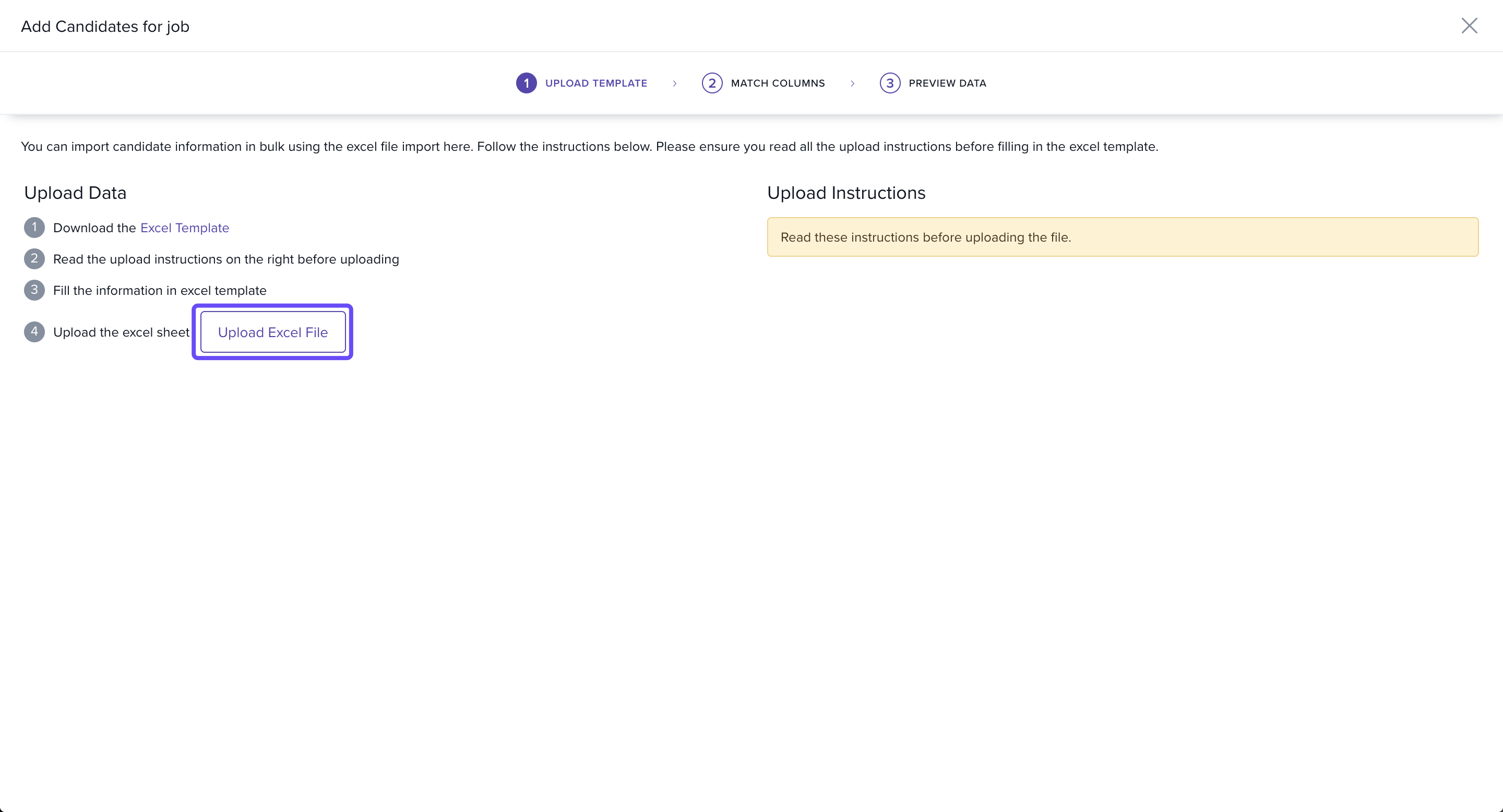Click the yellow instructions notice banner
This screenshot has height=812, width=1503.
(x=1122, y=237)
